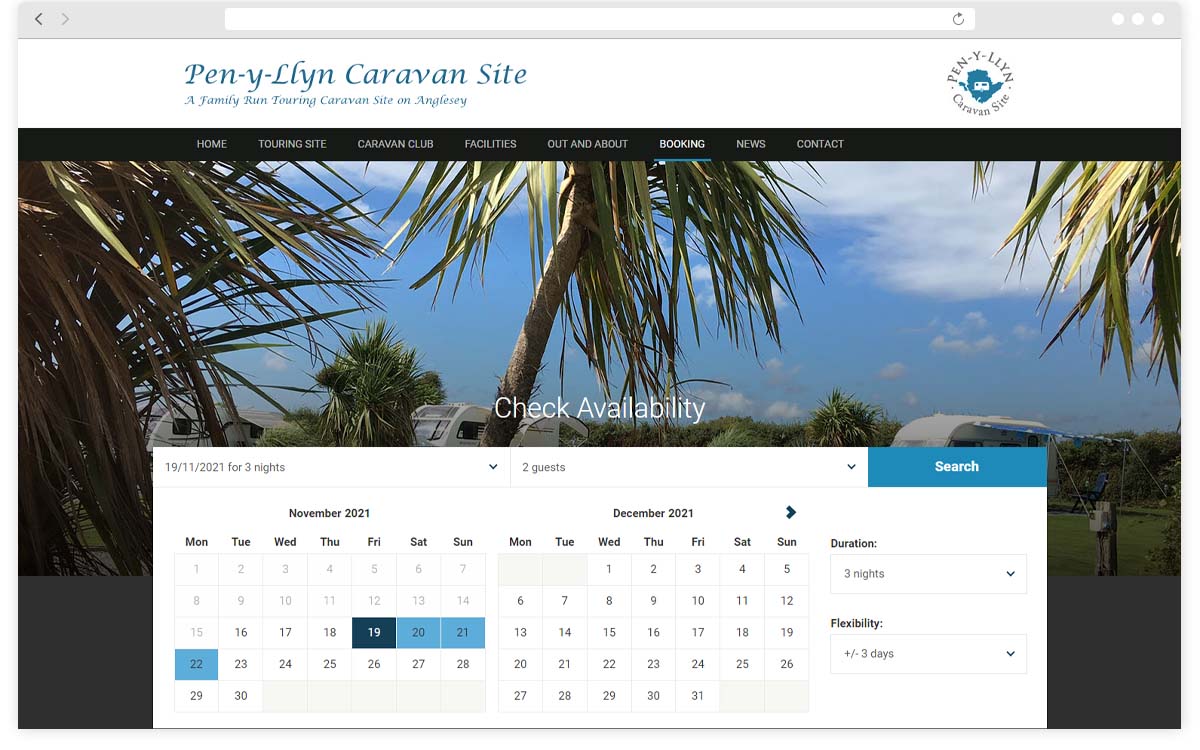
Task: Open the 2 guests dropdown
Action: click(x=689, y=467)
